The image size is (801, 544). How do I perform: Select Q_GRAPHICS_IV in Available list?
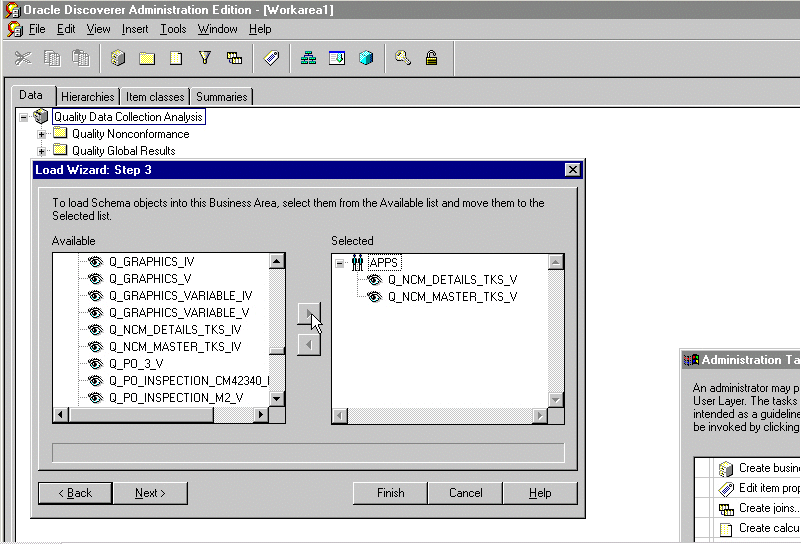coord(151,262)
